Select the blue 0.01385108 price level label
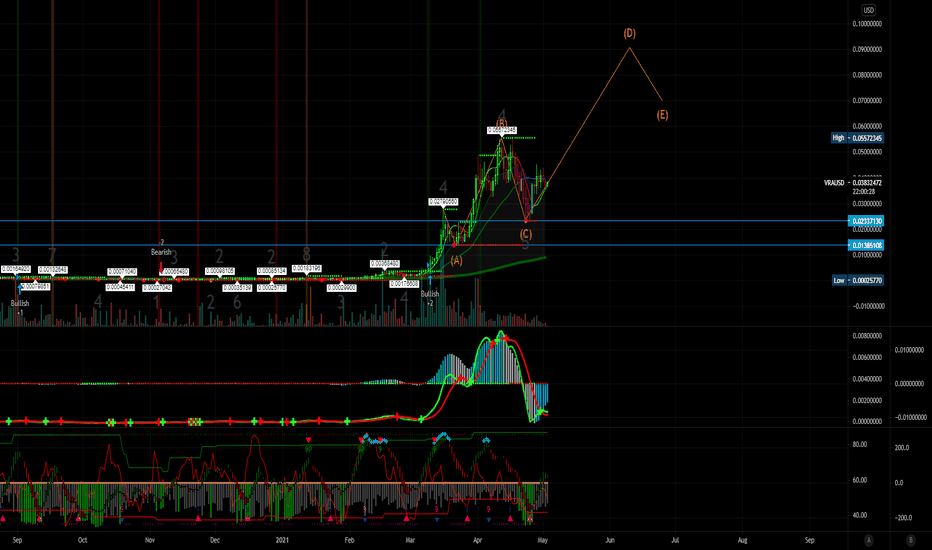The height and width of the screenshot is (550, 932). (x=866, y=245)
